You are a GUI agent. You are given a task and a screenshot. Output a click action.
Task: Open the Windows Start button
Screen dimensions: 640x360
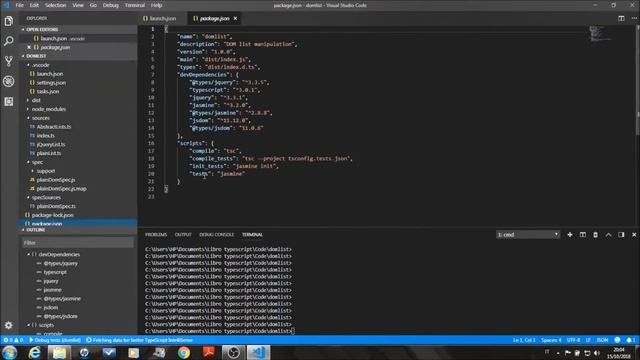click(9, 353)
